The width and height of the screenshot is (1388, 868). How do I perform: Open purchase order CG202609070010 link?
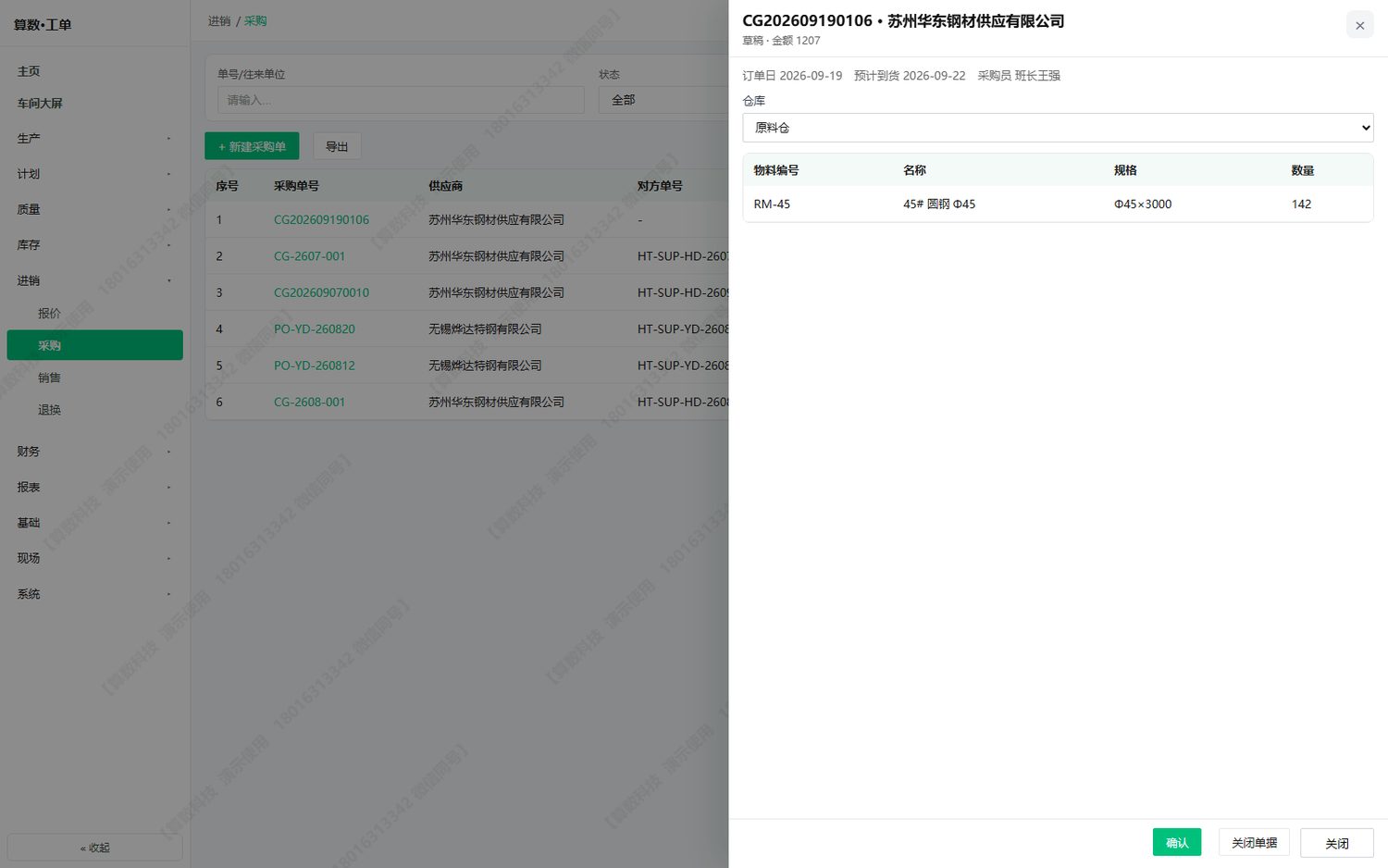click(321, 292)
